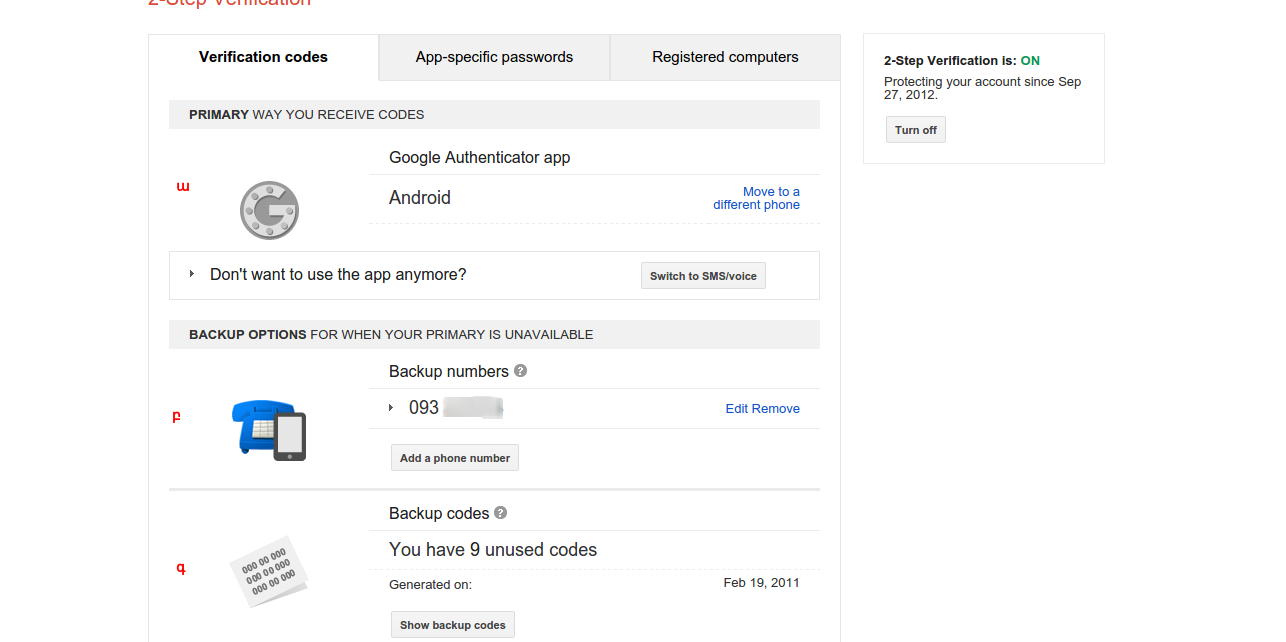Turn off 2-Step Verification
Screen dimensions: 1286x642
(915, 130)
